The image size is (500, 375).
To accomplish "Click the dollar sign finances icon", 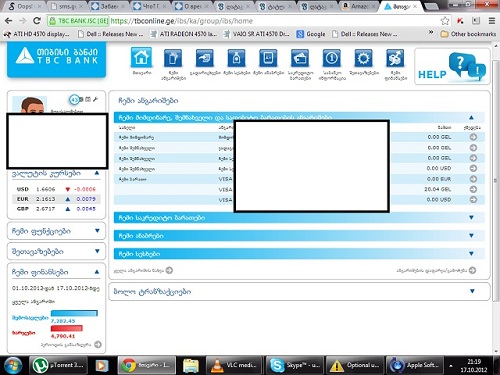I will (x=395, y=58).
